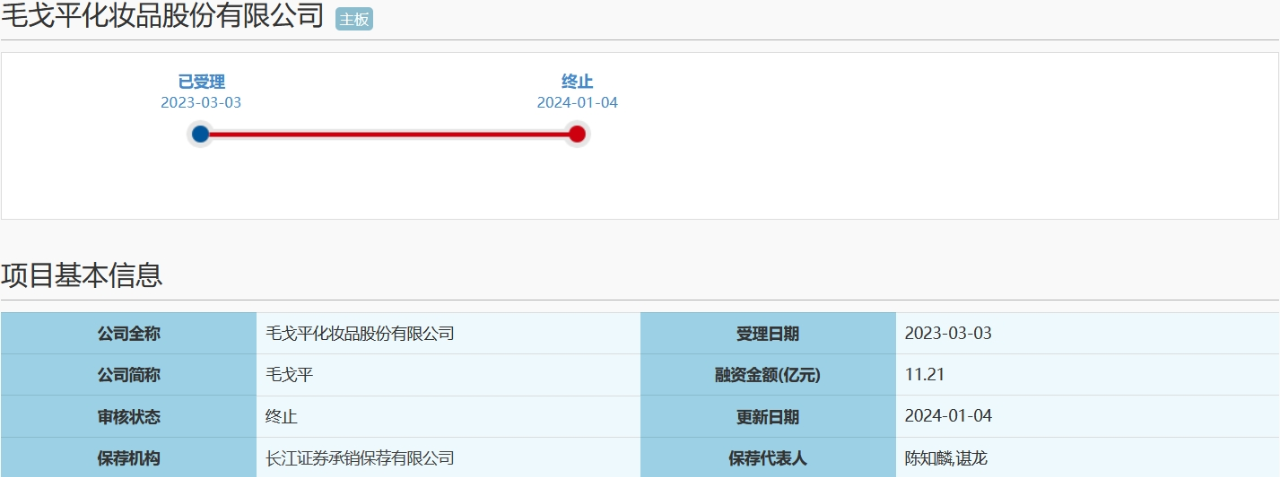1280x477 pixels.
Task: Click the sponsor 长江证券承销保荐有限公司
Action: point(360,458)
